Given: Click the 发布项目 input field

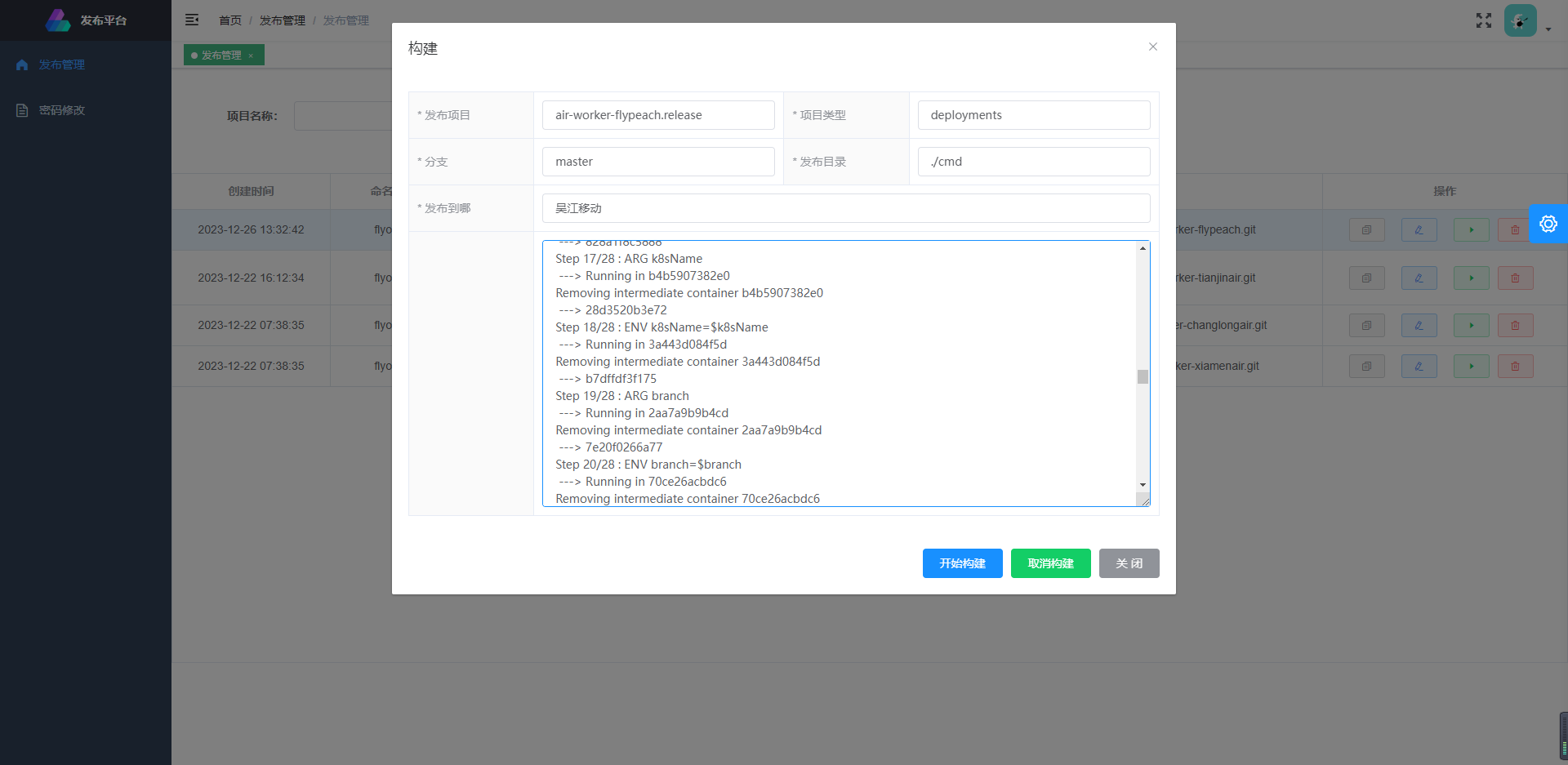Looking at the screenshot, I should (x=658, y=115).
